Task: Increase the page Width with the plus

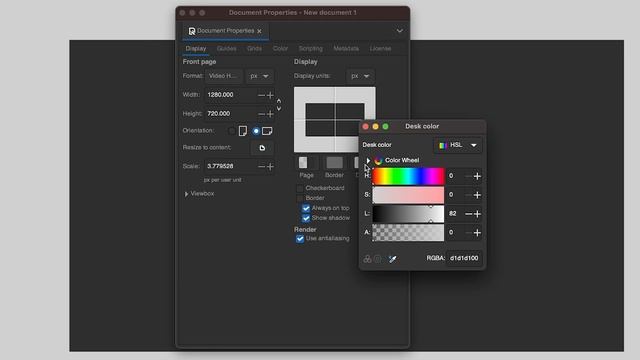Action: [270, 95]
